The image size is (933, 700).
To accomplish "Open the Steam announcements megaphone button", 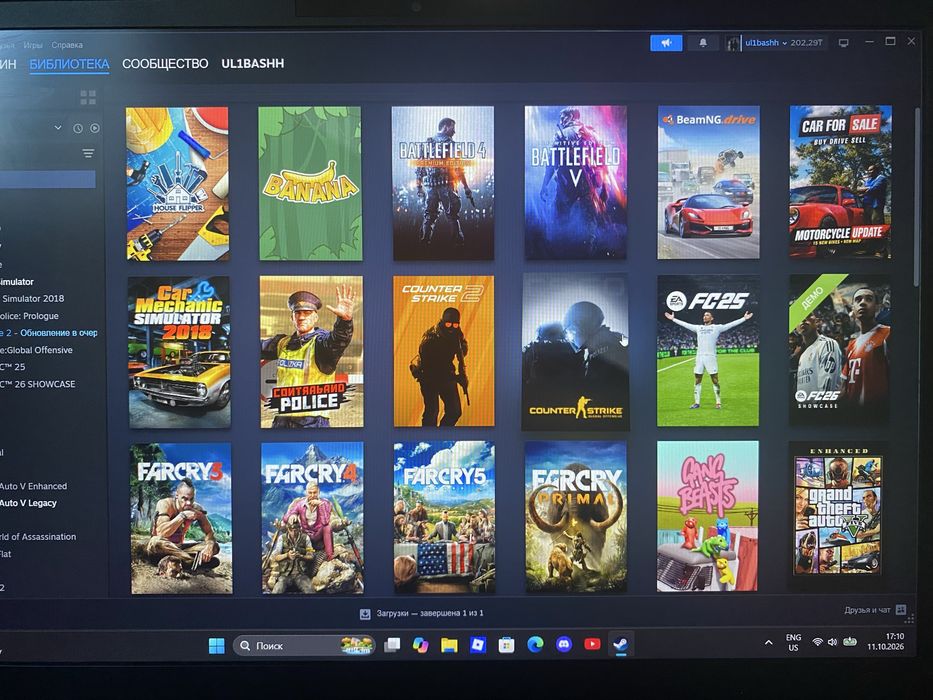I will coord(666,43).
